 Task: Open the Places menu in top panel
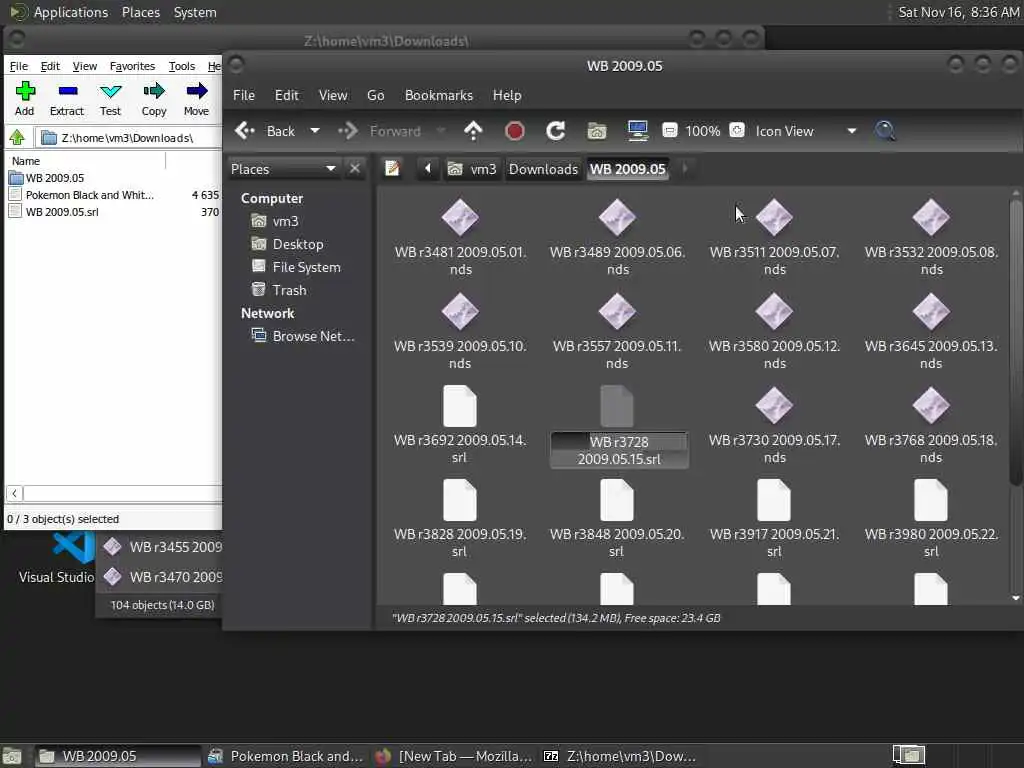click(140, 12)
